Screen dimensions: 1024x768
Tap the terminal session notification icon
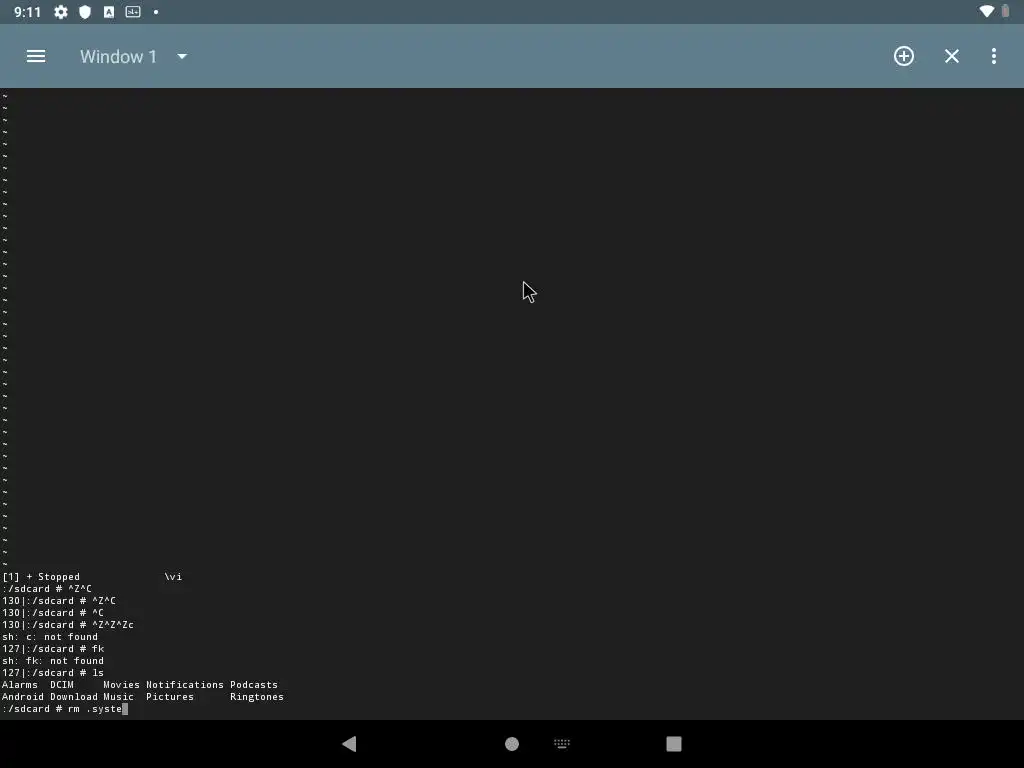(x=133, y=12)
